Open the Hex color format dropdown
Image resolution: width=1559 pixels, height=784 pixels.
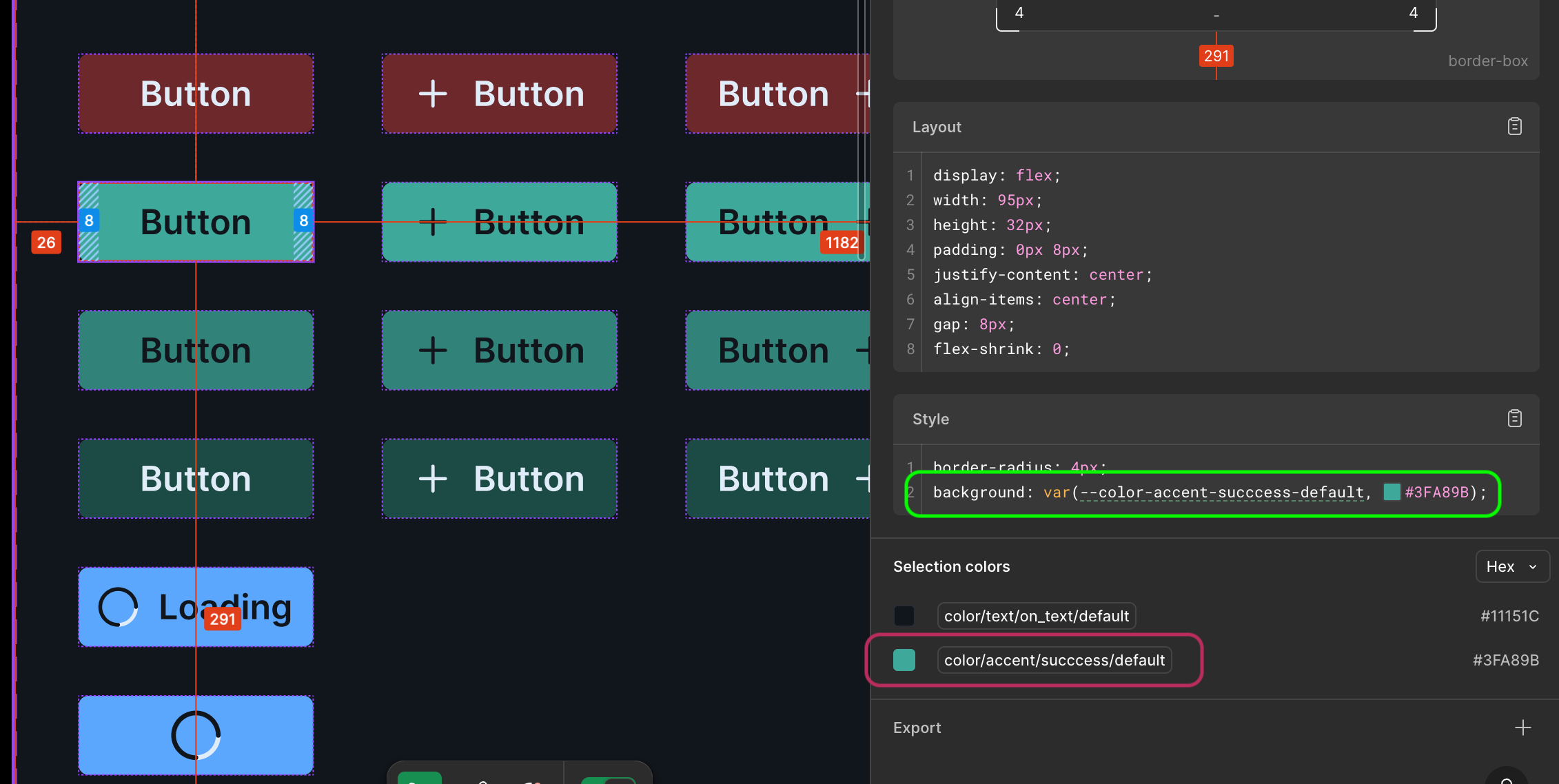coord(1512,566)
